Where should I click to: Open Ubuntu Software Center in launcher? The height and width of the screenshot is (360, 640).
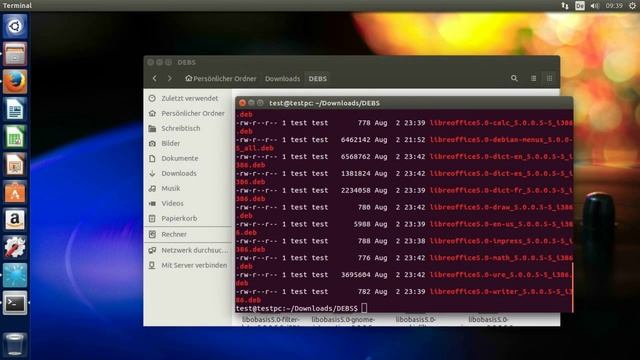(x=15, y=192)
